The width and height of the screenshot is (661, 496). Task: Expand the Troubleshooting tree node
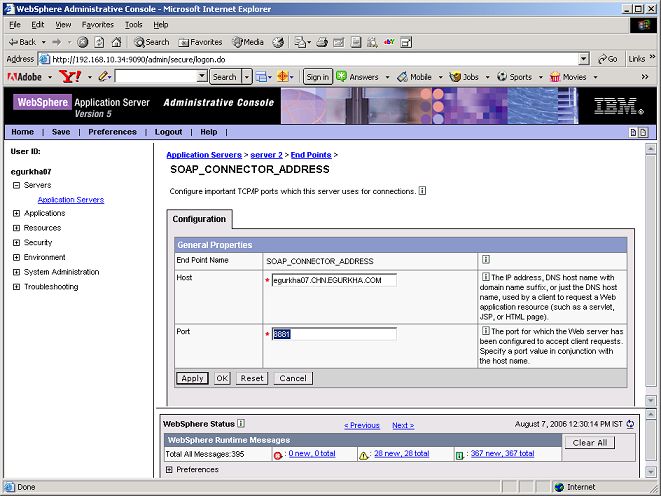point(16,287)
